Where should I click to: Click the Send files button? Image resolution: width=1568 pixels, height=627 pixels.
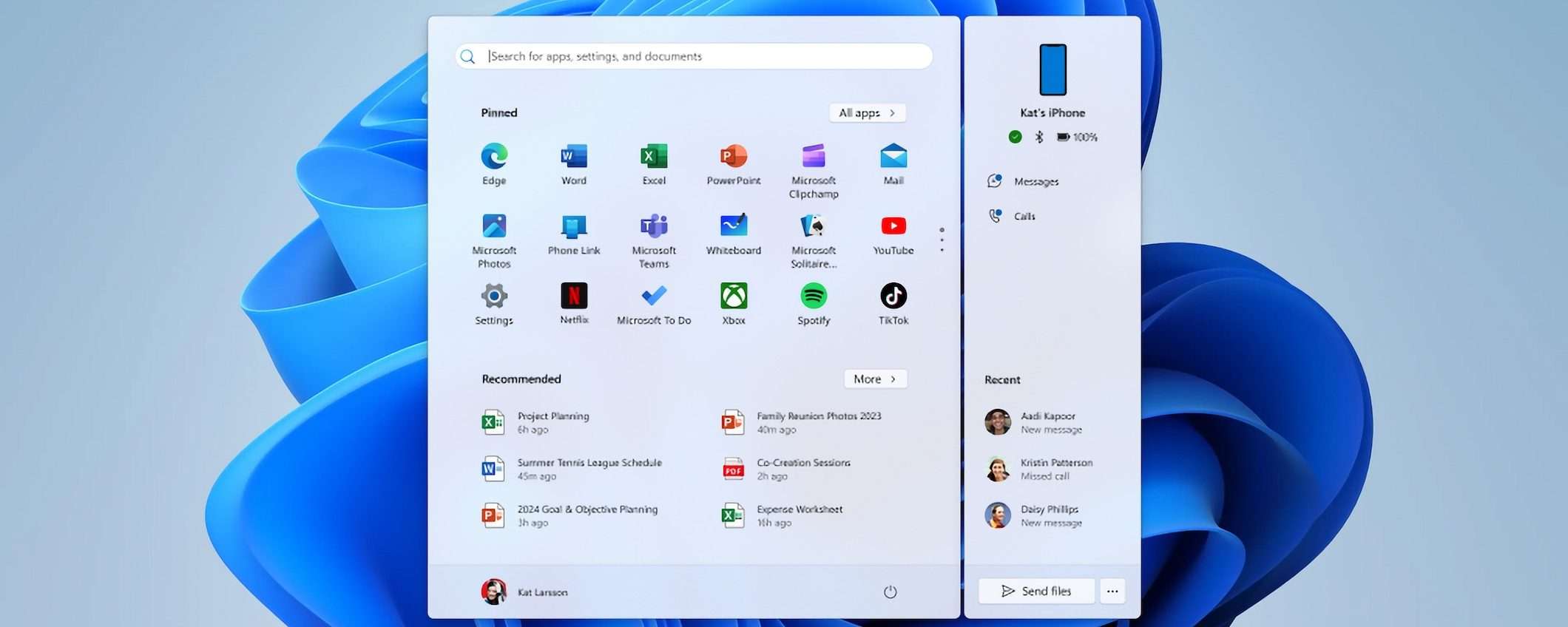coord(1036,591)
